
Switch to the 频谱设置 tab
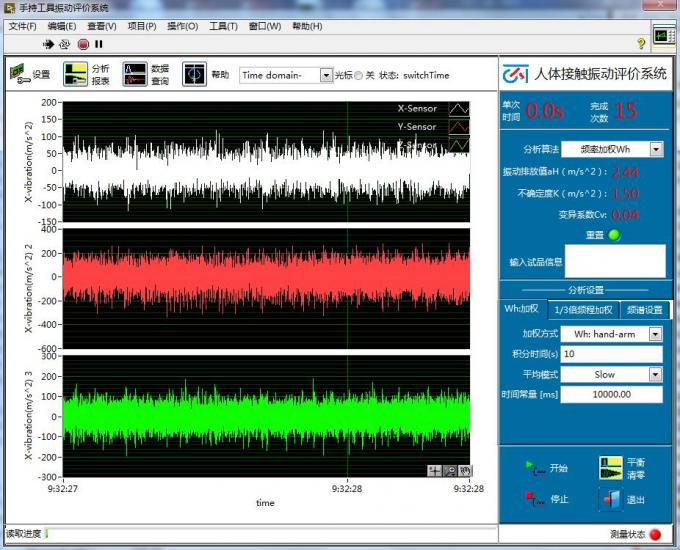[x=645, y=309]
